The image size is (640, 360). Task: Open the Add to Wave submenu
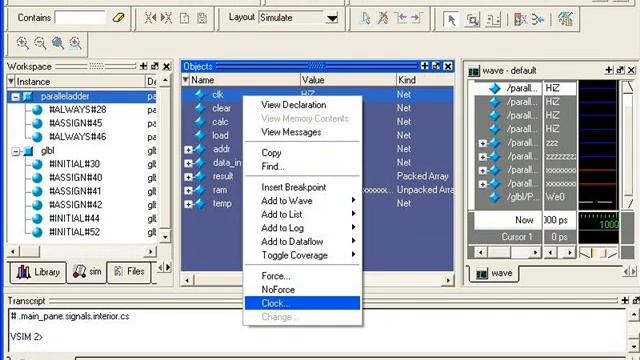pyautogui.click(x=302, y=201)
